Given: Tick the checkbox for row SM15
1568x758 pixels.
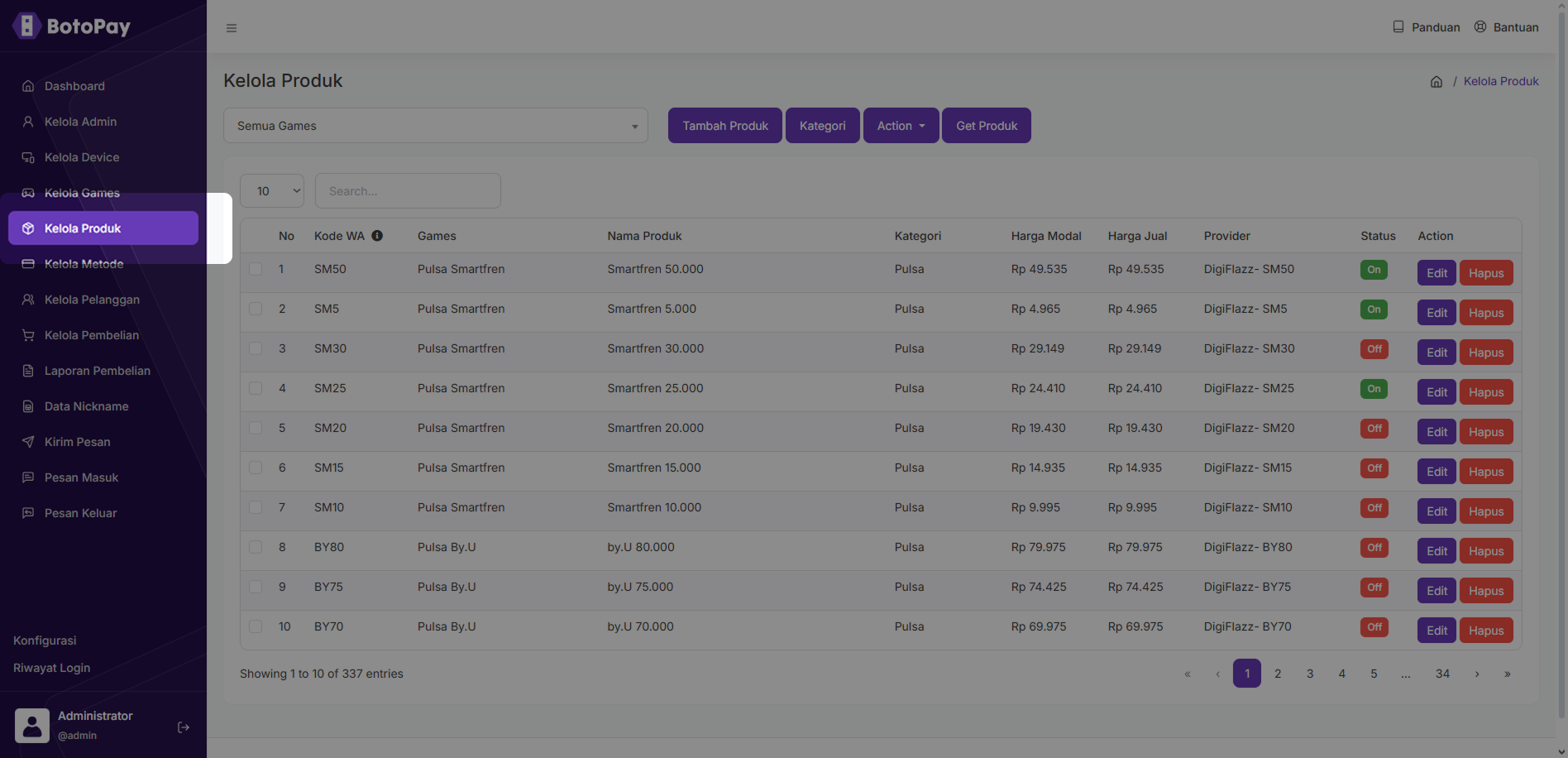Looking at the screenshot, I should point(256,468).
